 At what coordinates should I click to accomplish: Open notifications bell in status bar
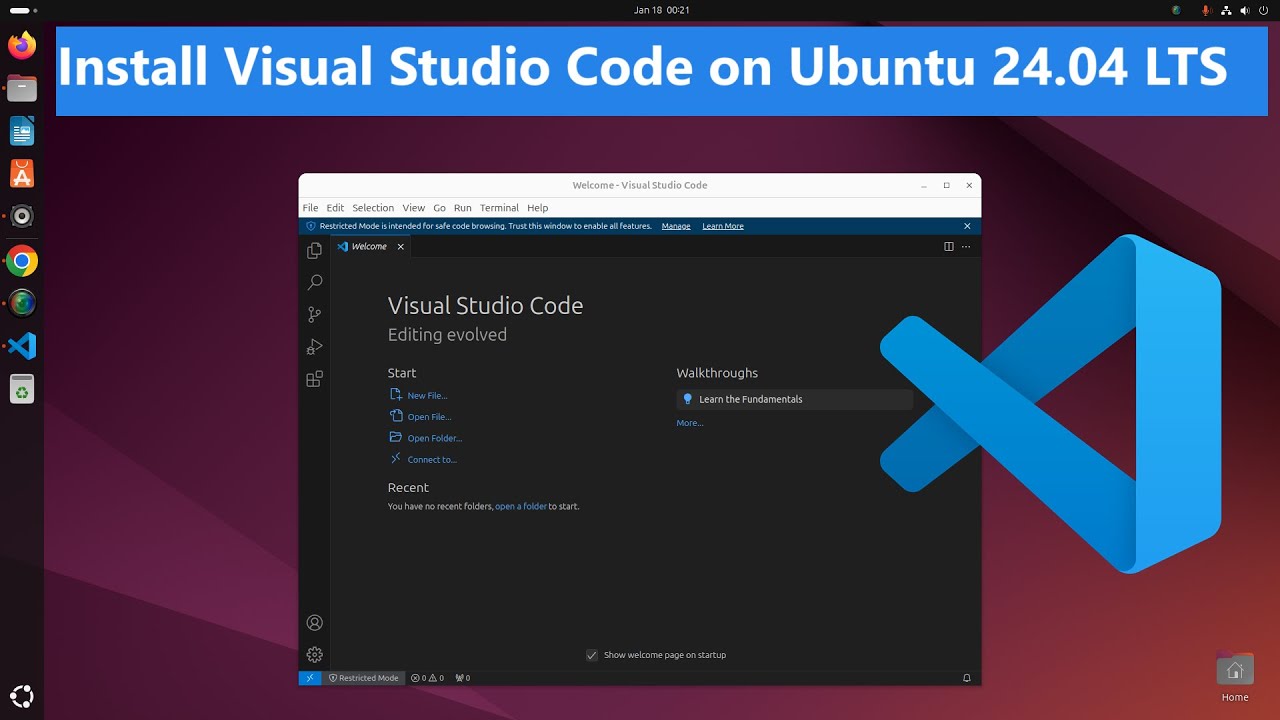tap(966, 678)
